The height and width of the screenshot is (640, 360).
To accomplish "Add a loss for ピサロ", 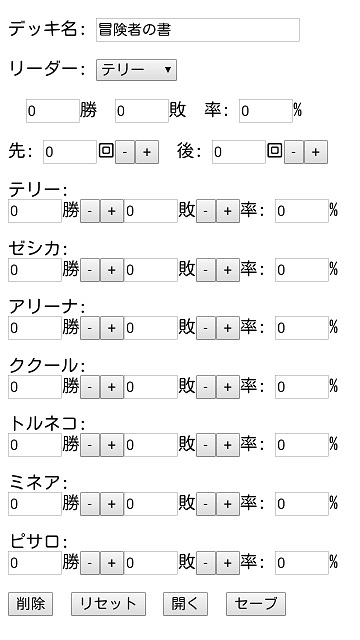I will (228, 563).
